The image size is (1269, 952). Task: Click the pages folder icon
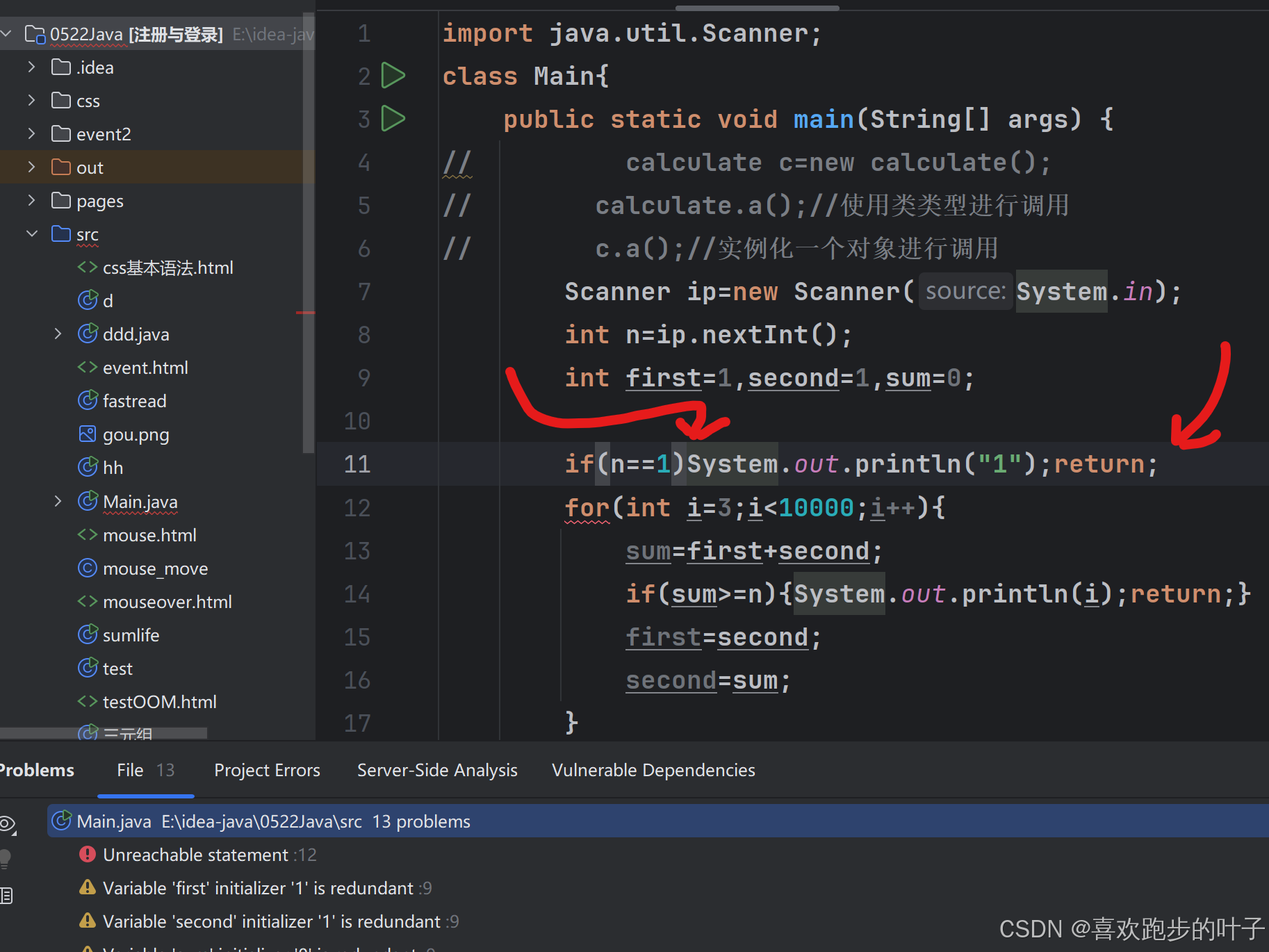pos(61,201)
